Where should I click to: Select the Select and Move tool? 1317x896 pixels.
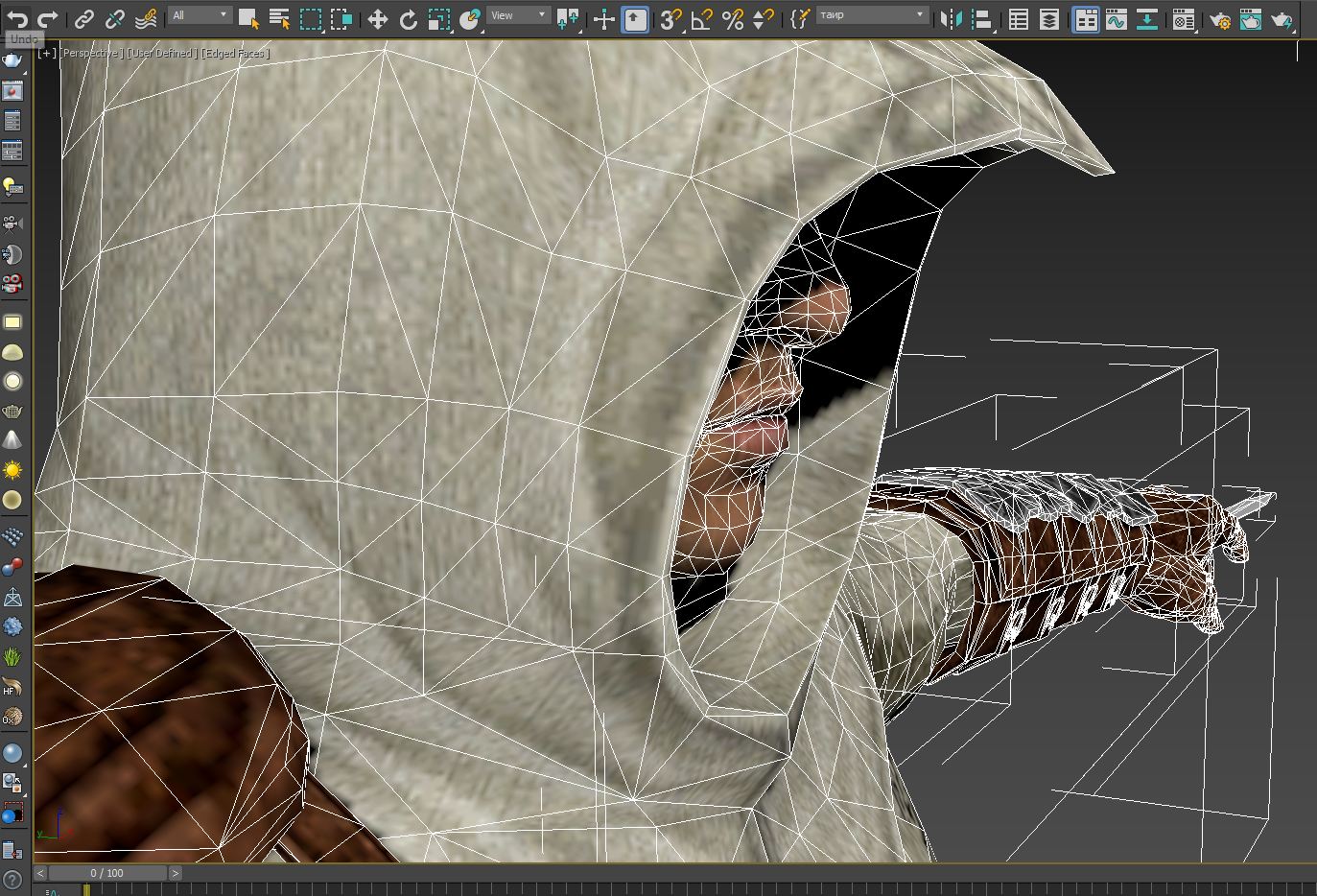(x=378, y=19)
